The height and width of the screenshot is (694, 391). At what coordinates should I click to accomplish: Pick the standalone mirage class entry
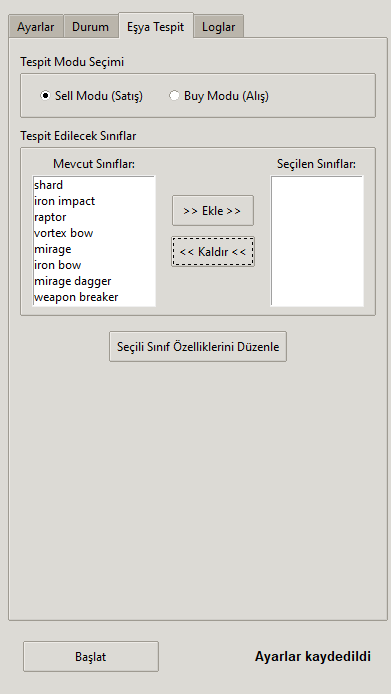click(x=94, y=249)
